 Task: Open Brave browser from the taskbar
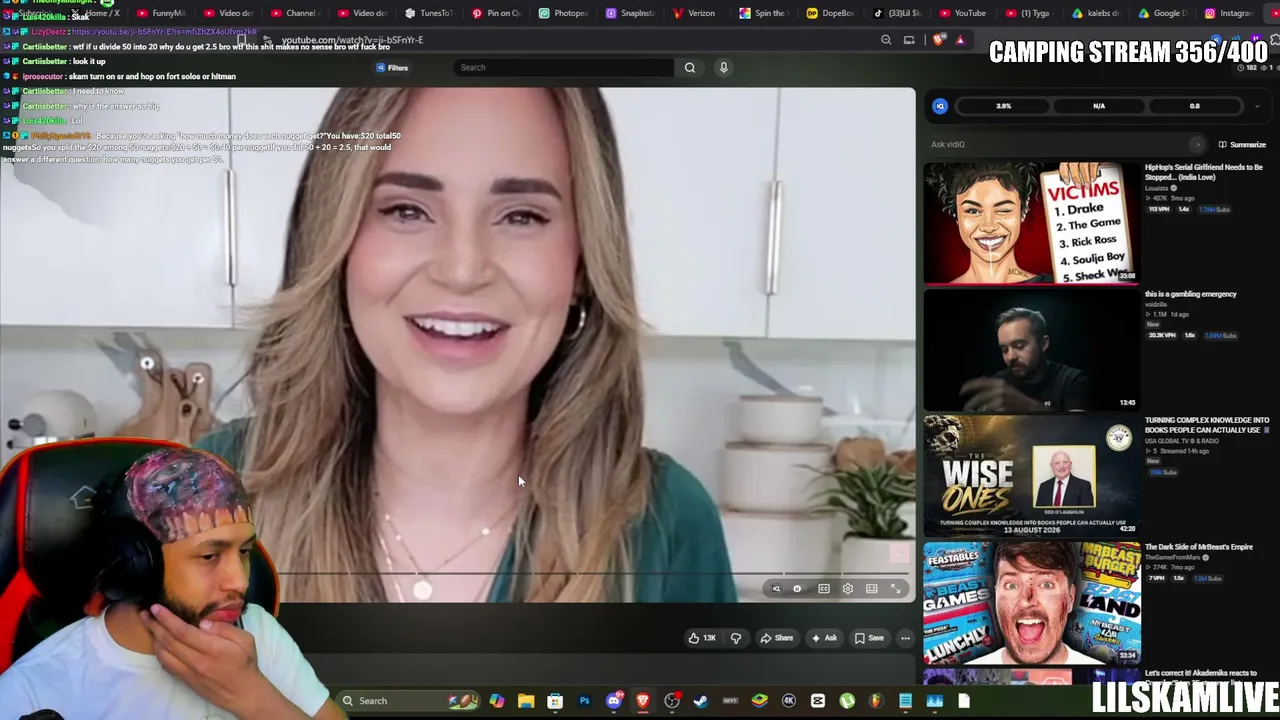(643, 701)
